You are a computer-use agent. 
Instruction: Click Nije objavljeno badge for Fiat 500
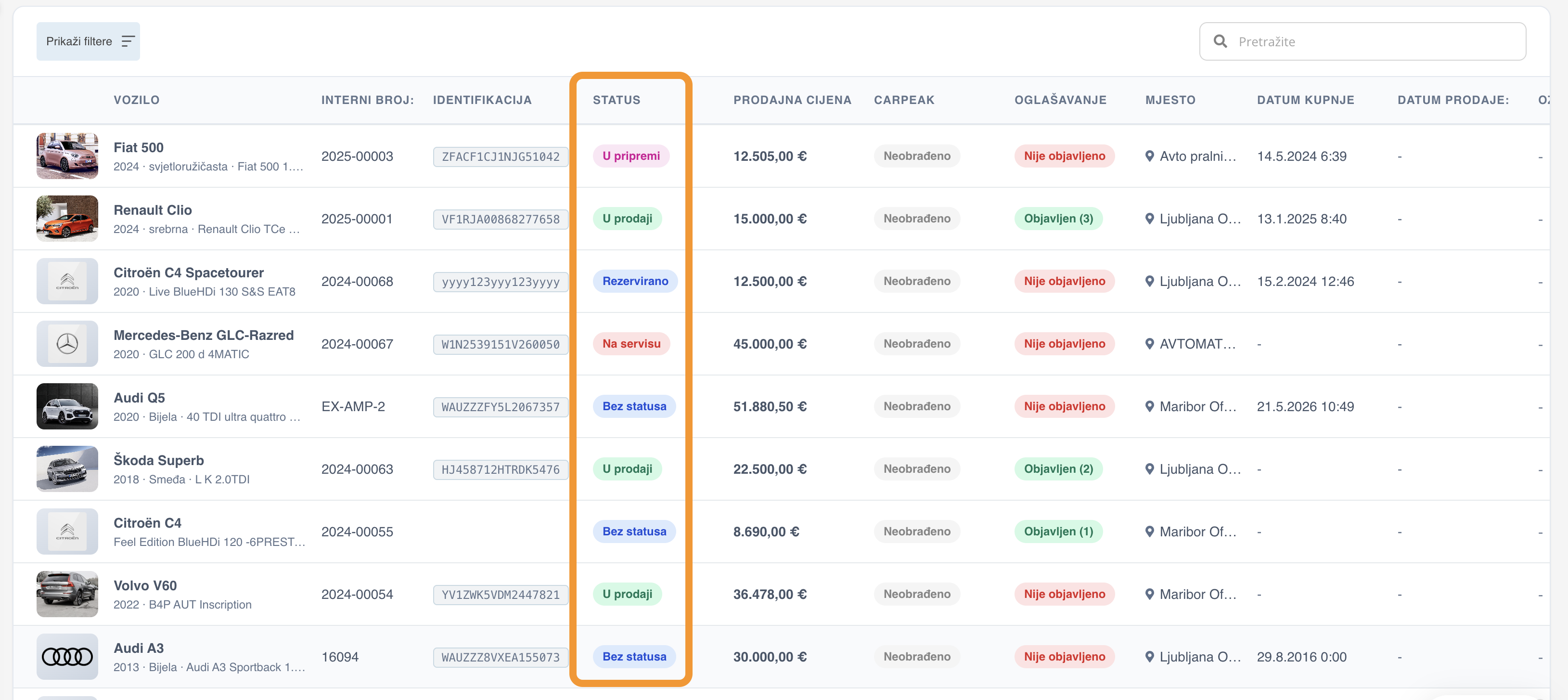point(1065,156)
